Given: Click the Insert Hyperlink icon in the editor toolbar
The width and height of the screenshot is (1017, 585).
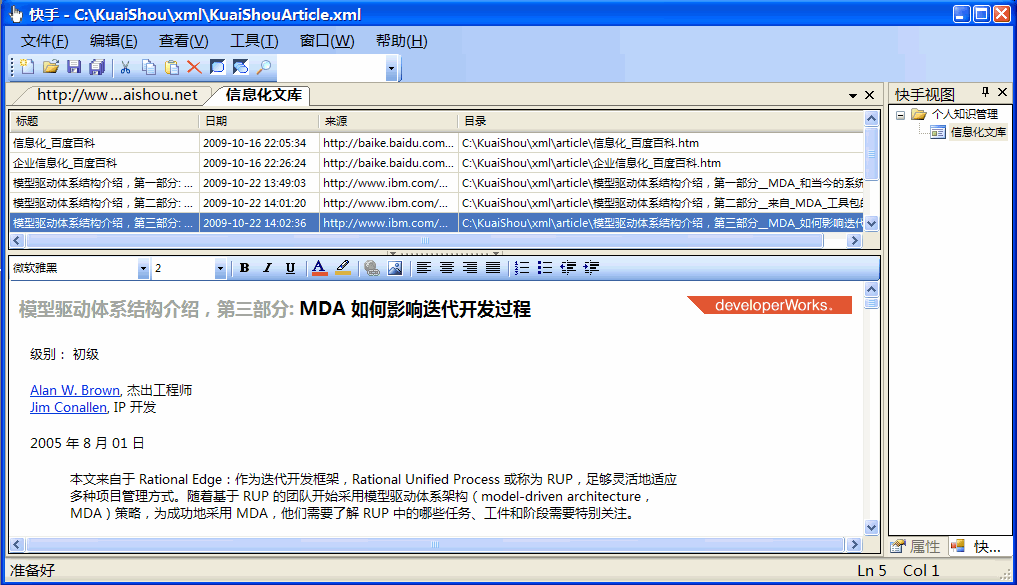Looking at the screenshot, I should click(x=372, y=268).
